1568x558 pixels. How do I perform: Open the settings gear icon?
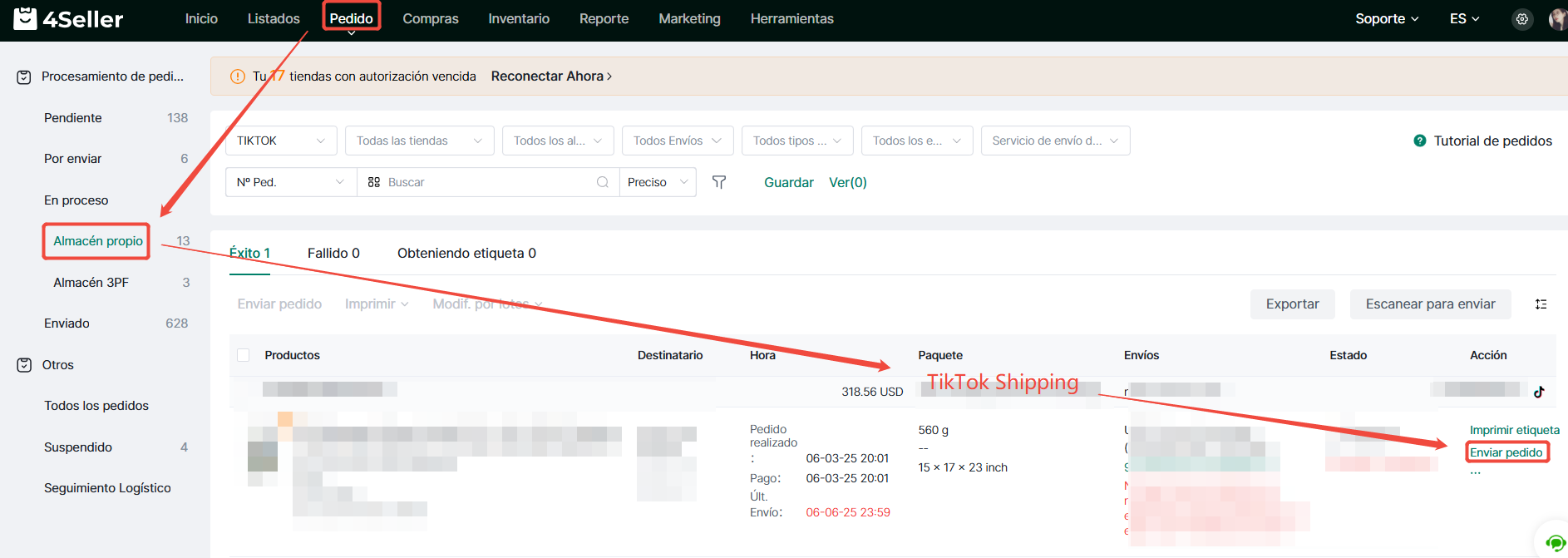click(1522, 19)
